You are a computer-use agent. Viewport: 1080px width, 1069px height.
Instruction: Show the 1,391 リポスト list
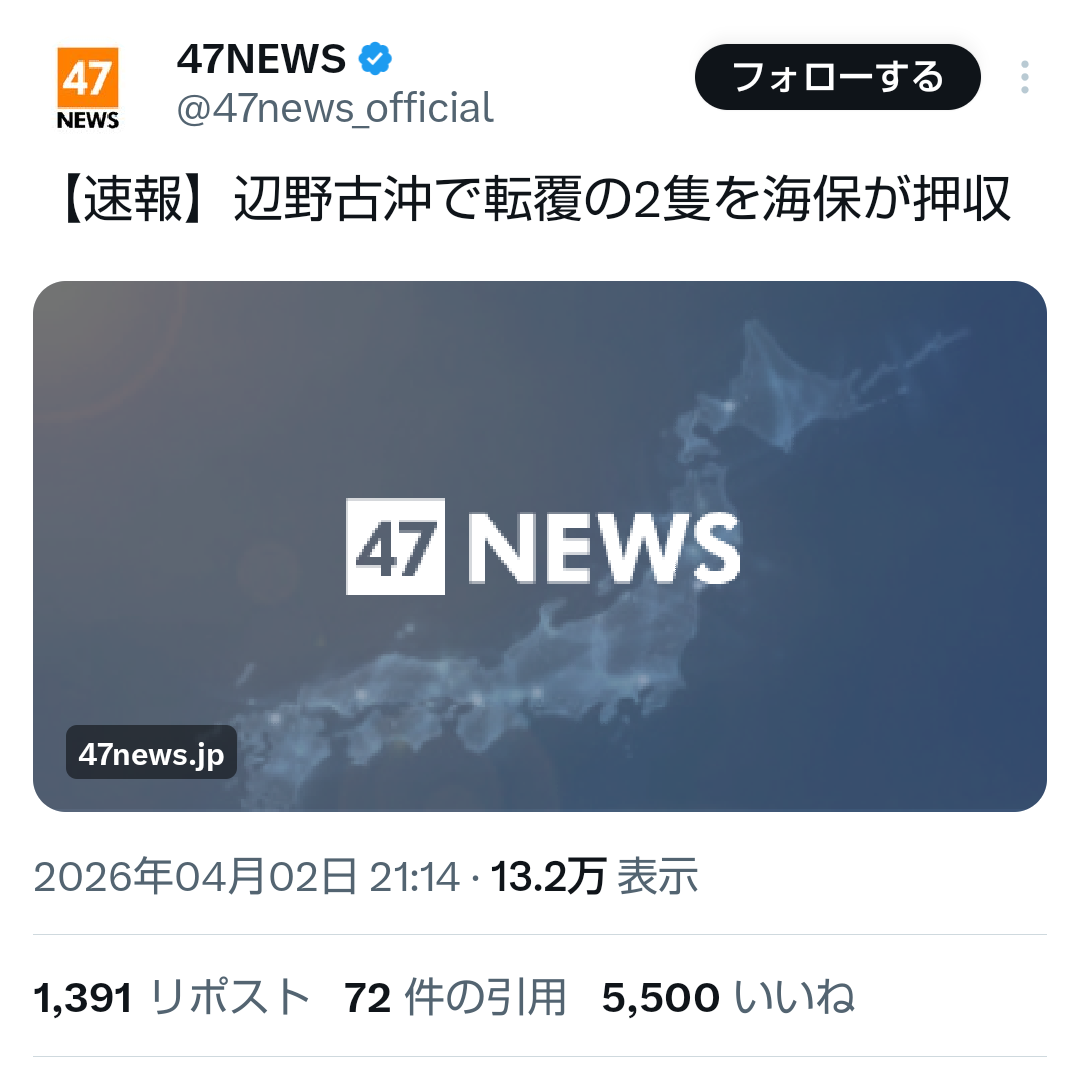point(172,997)
